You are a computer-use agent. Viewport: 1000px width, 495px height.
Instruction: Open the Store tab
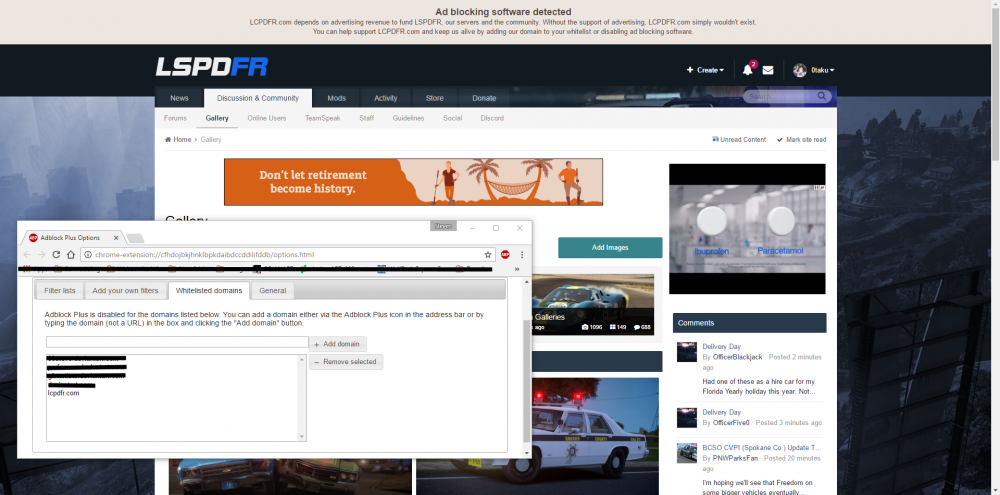coord(434,98)
